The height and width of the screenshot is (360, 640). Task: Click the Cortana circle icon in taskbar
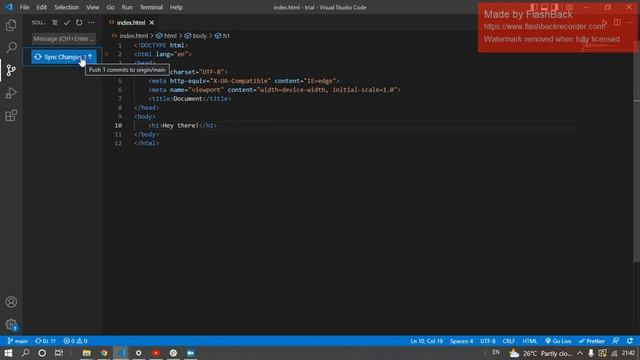(42, 353)
